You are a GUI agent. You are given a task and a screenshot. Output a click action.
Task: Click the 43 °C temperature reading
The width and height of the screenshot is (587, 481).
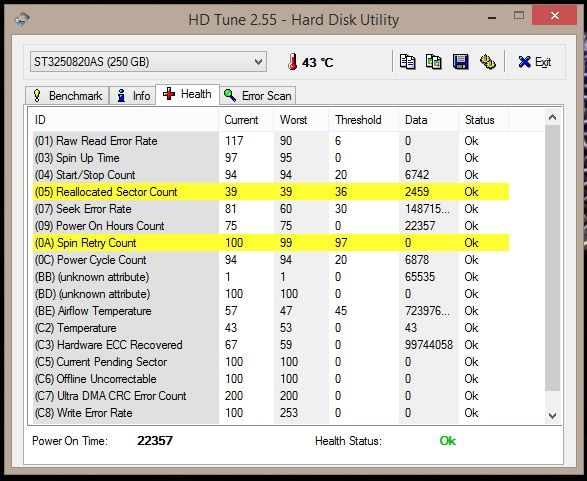pos(317,62)
